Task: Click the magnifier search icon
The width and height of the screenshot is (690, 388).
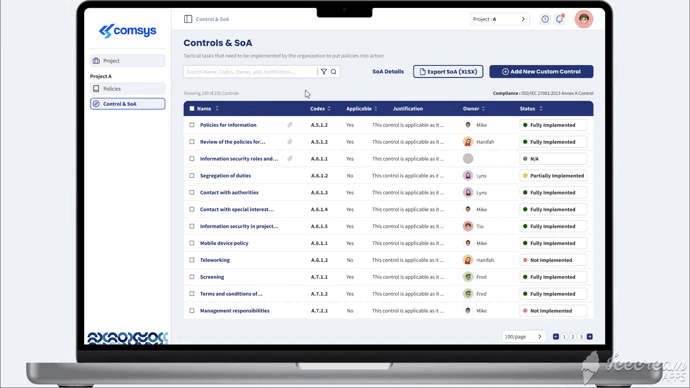Action: tap(334, 72)
